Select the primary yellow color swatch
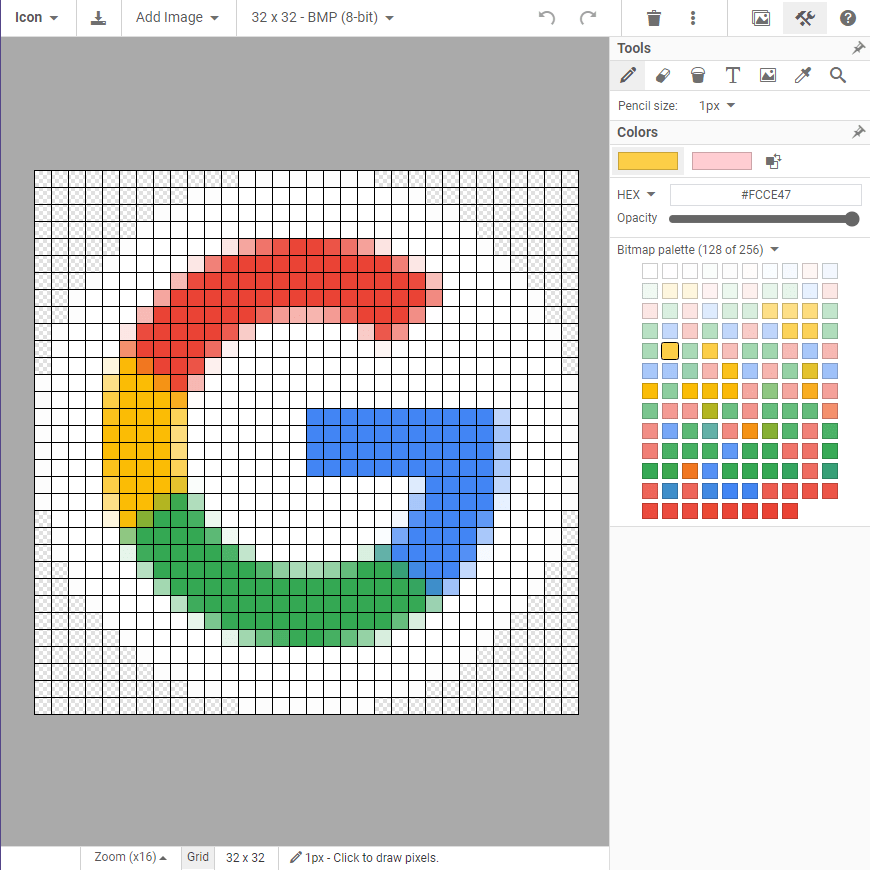This screenshot has width=870, height=870. 648,161
